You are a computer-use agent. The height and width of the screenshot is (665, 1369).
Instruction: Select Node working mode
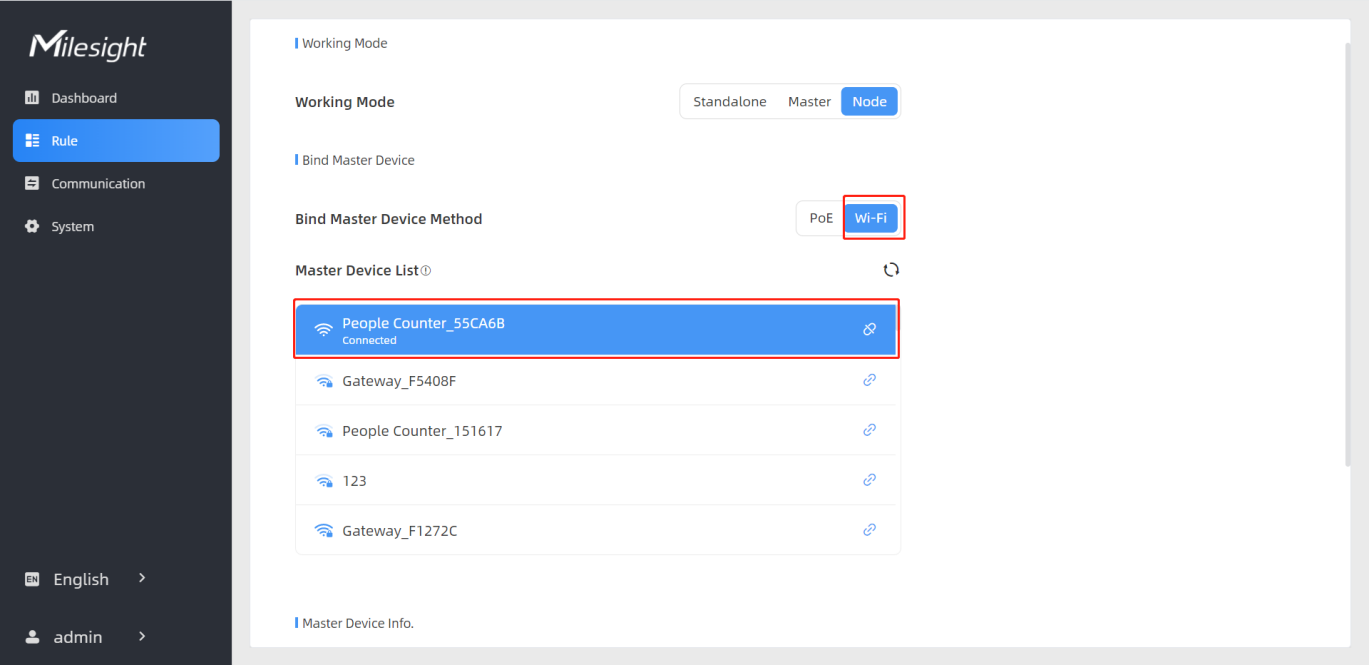[x=869, y=102]
